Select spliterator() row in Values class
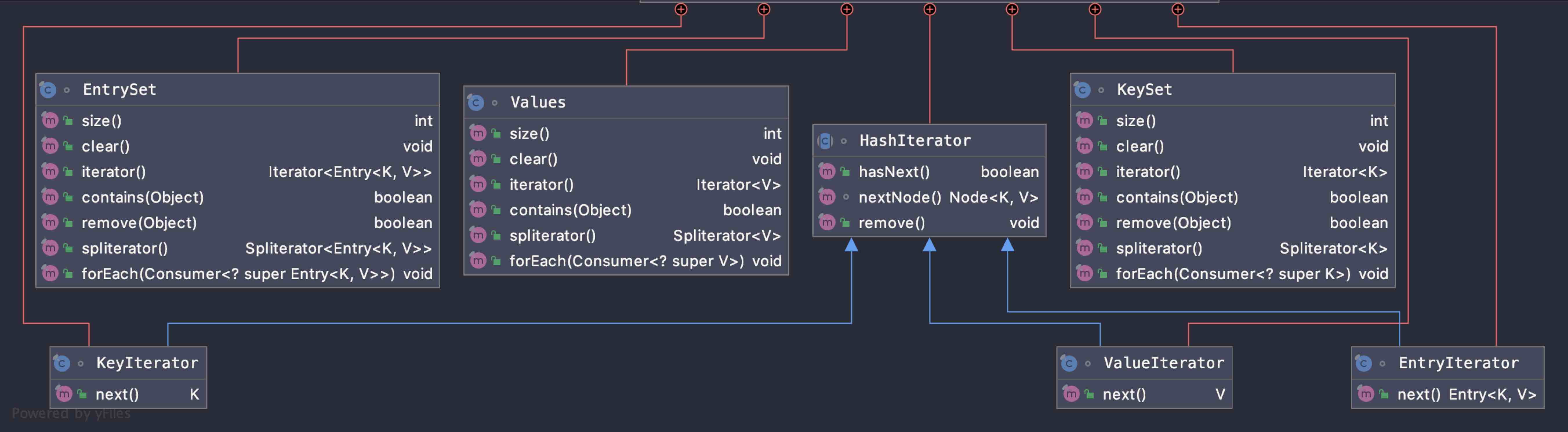 552,236
